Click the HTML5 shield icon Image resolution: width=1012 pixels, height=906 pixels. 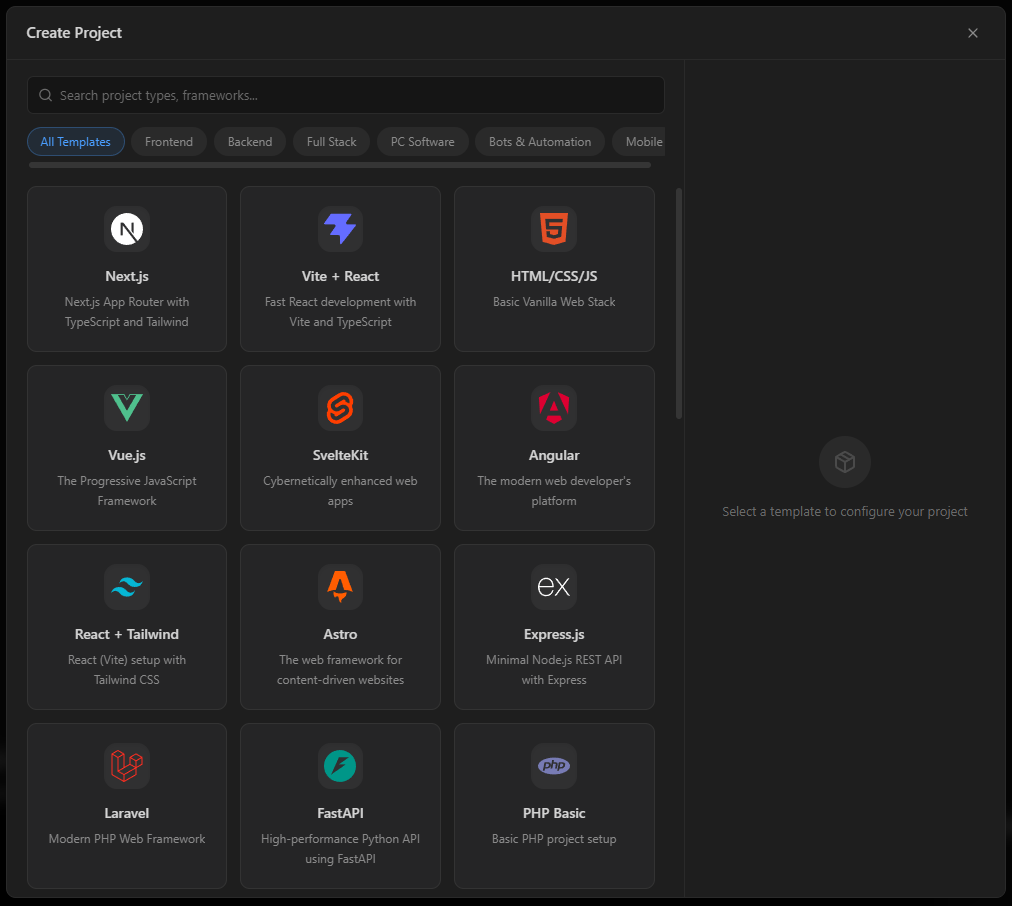(554, 228)
